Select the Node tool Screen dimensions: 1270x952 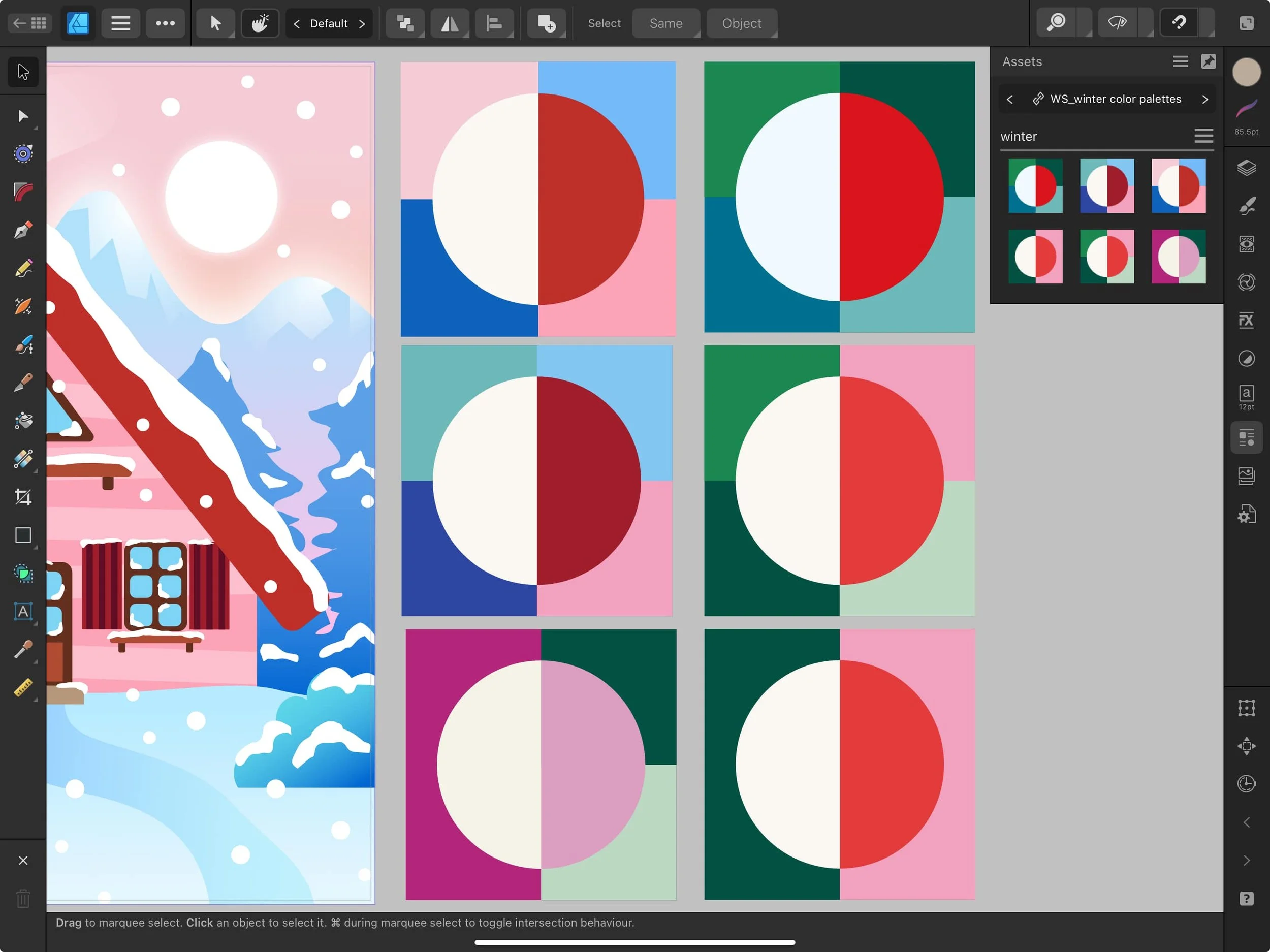(23, 116)
